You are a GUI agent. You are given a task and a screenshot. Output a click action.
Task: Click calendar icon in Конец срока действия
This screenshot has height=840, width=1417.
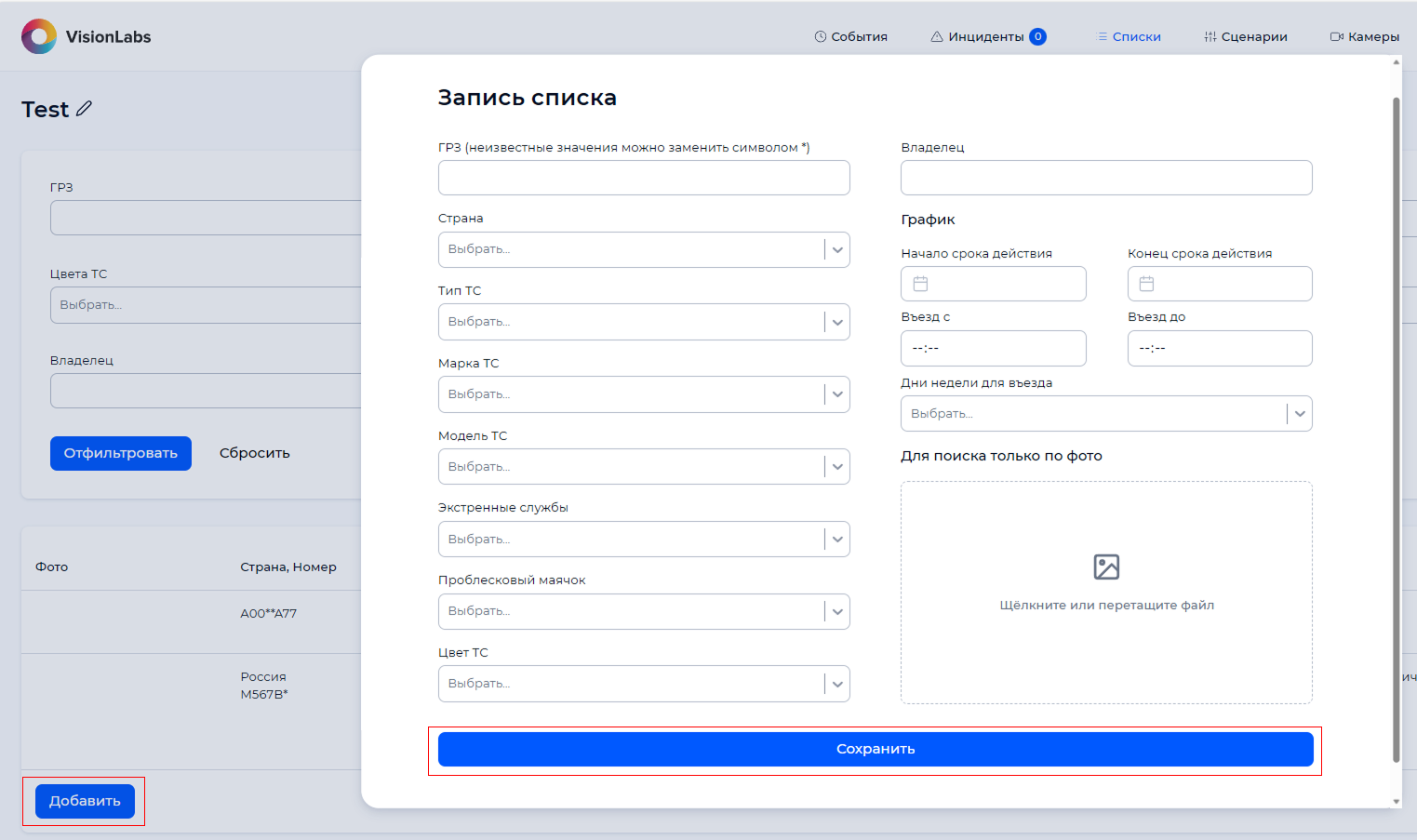(x=1146, y=284)
